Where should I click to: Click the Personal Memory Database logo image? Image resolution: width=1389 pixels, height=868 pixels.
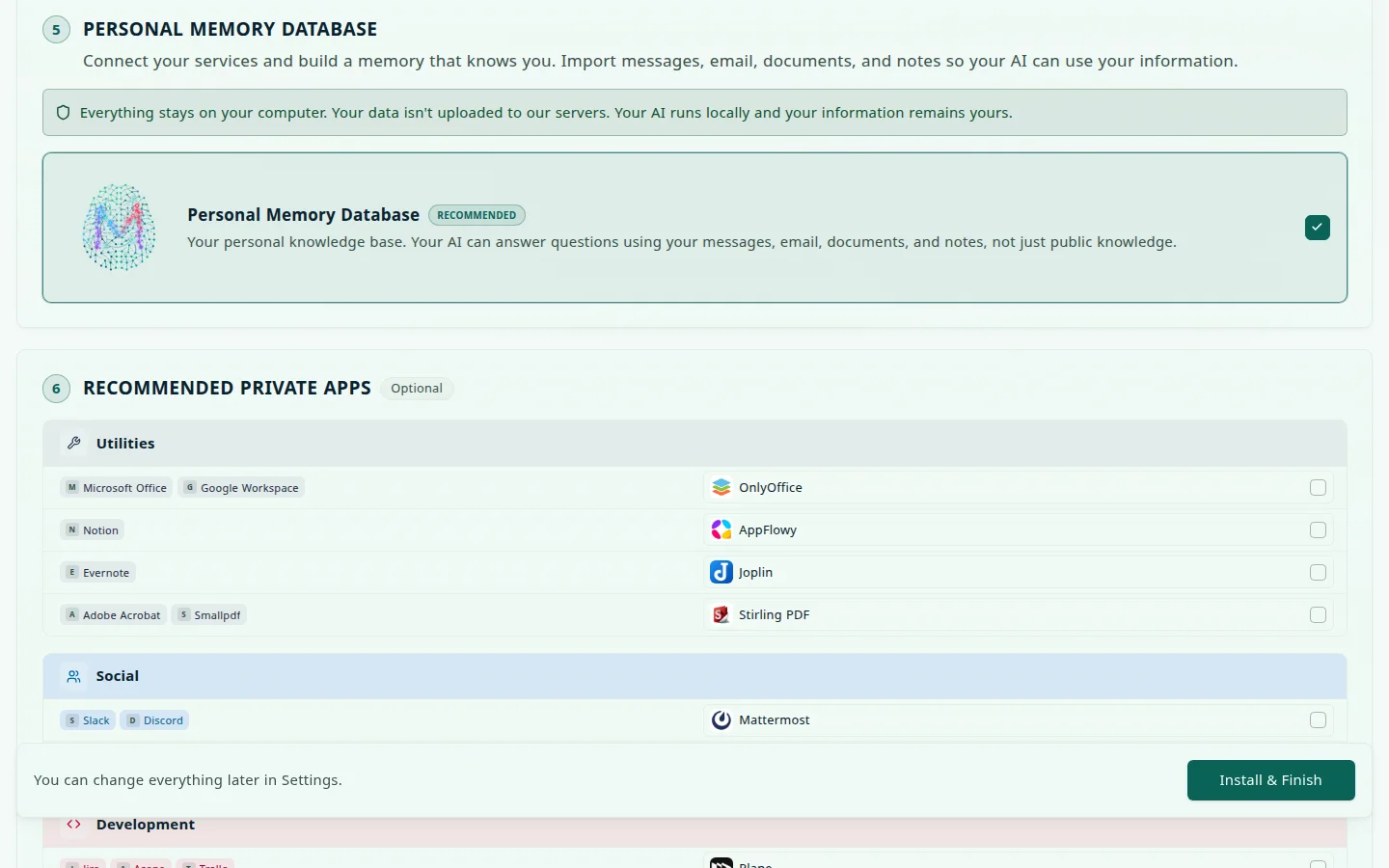pos(119,228)
